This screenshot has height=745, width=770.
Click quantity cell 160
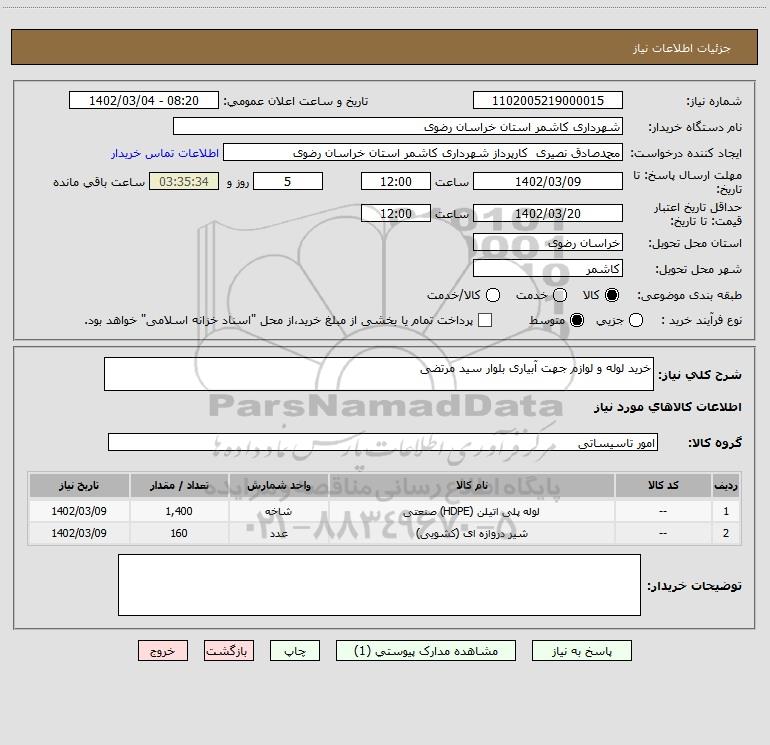click(179, 533)
